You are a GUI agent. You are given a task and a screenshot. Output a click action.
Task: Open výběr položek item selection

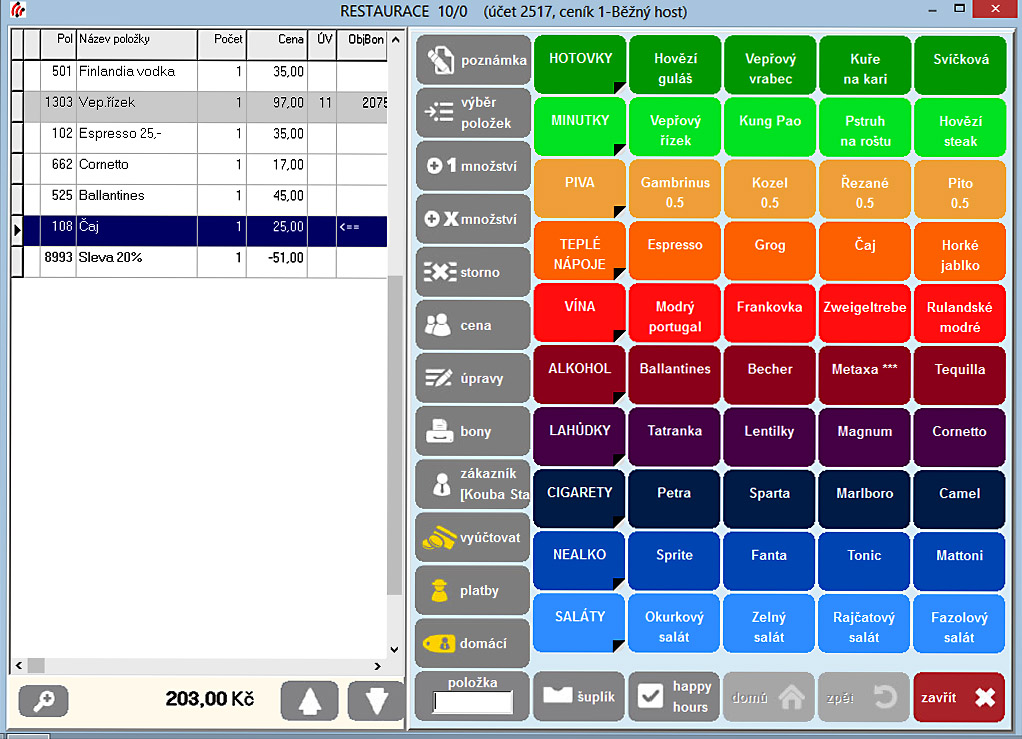(x=473, y=113)
